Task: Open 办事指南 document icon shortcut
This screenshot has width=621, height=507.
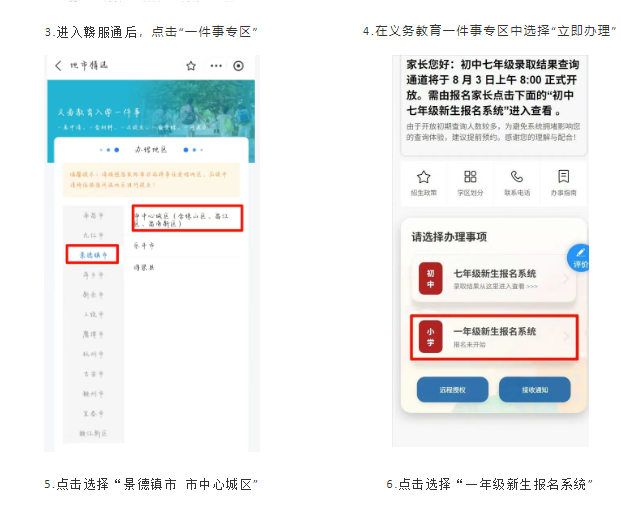Action: click(x=563, y=181)
